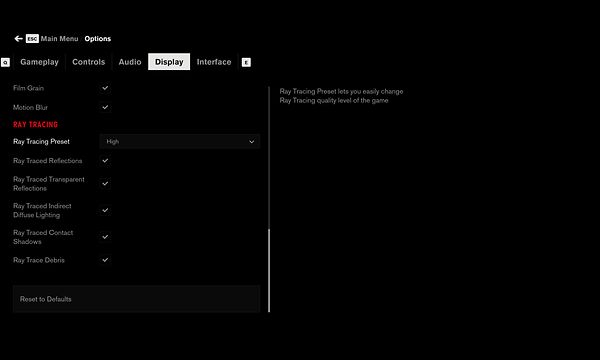Click the Reset to Defaults button
This screenshot has height=360, width=600.
(136, 299)
